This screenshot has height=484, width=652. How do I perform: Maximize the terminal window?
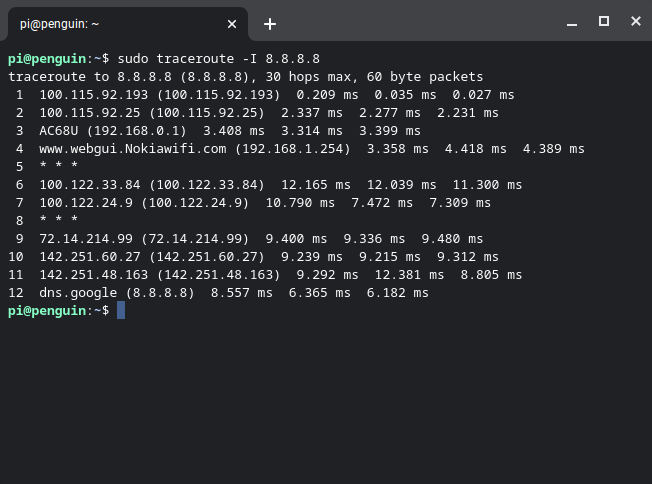[x=604, y=21]
